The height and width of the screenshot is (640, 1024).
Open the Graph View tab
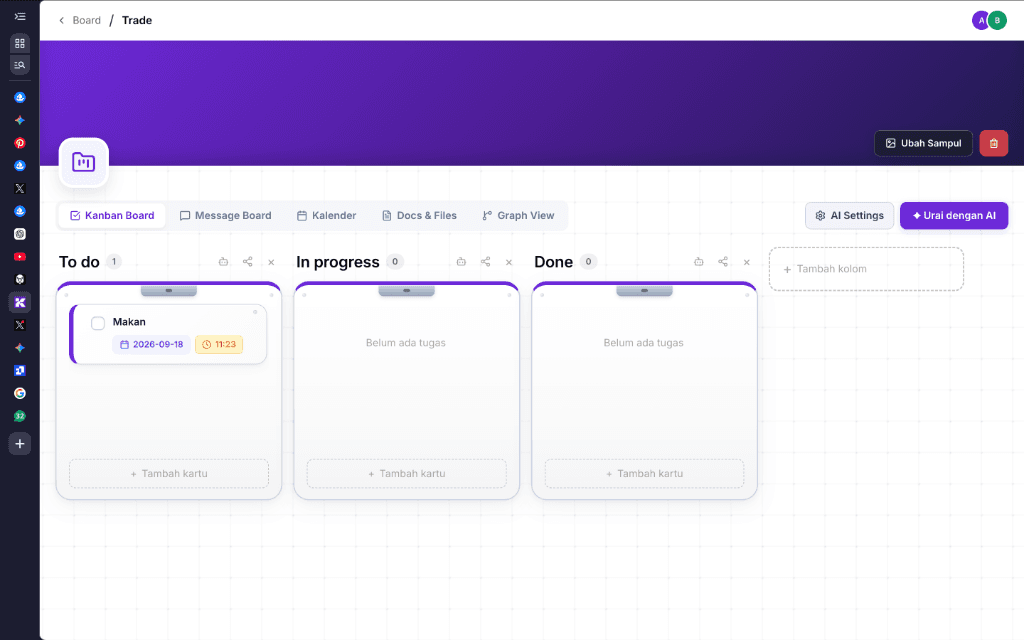pyautogui.click(x=518, y=216)
